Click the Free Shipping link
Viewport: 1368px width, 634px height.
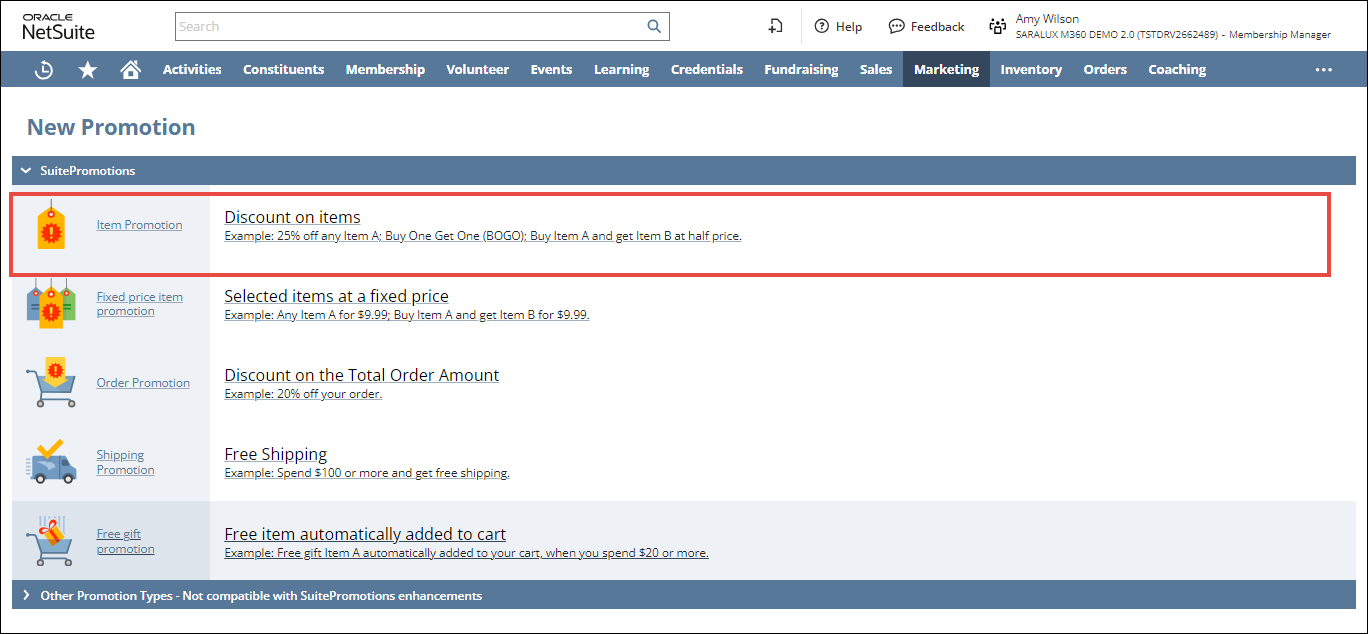point(275,454)
